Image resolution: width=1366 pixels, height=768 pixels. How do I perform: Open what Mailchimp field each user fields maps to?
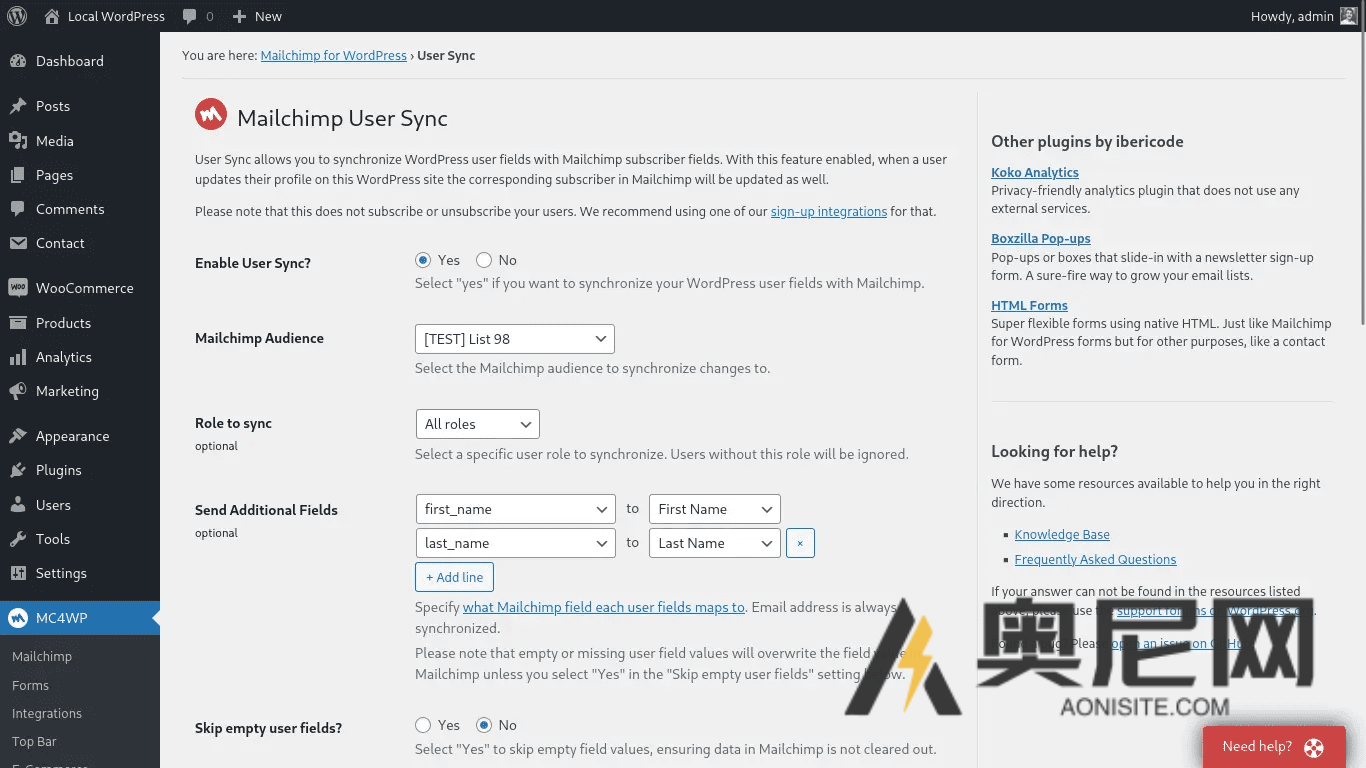604,607
